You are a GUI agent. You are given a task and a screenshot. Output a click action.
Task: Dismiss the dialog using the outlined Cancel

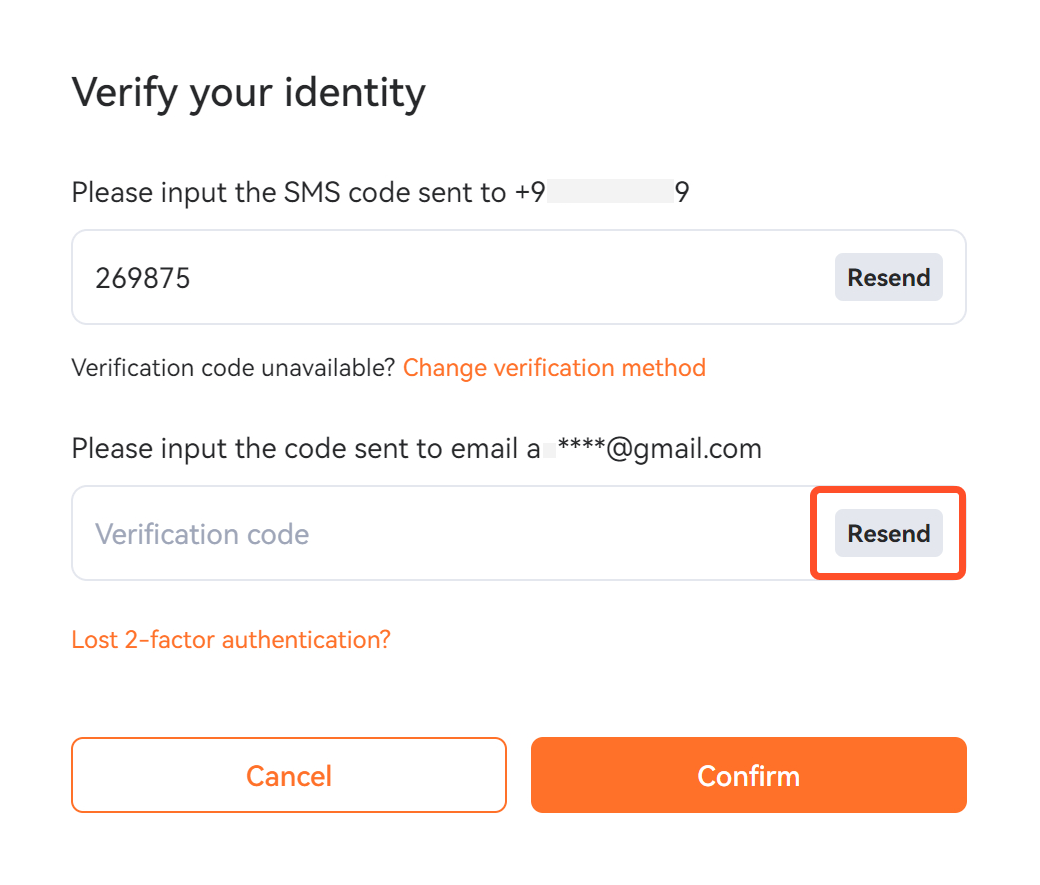(x=289, y=776)
